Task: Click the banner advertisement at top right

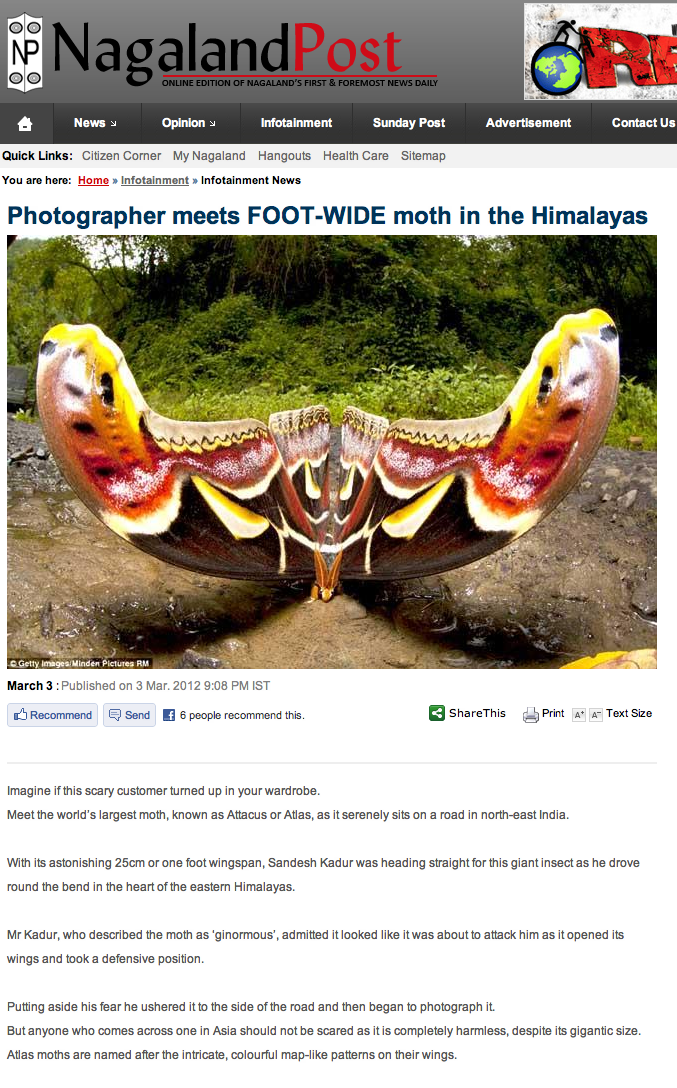Action: tap(601, 51)
